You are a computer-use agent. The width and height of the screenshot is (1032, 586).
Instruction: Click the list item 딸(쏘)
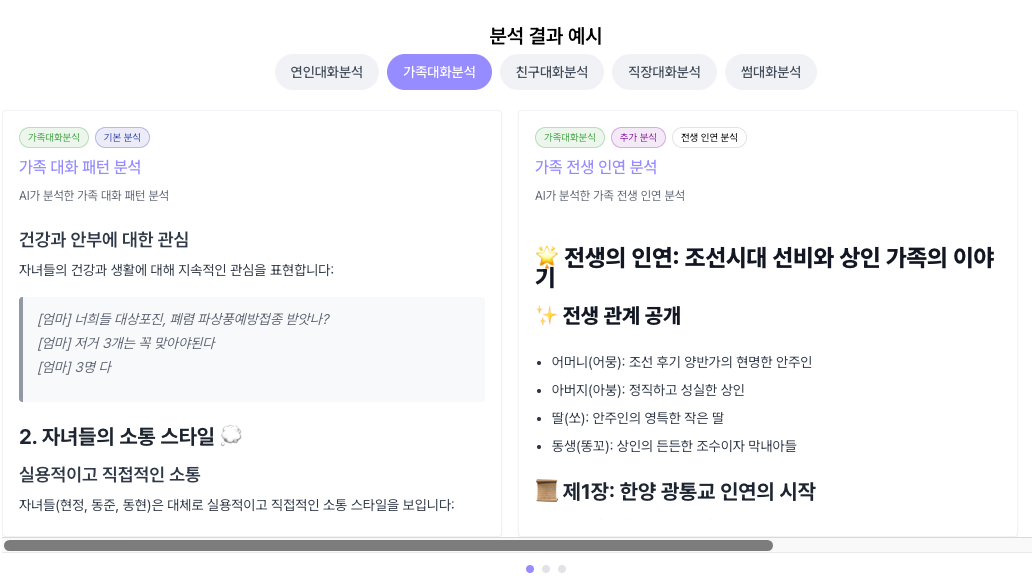638,417
